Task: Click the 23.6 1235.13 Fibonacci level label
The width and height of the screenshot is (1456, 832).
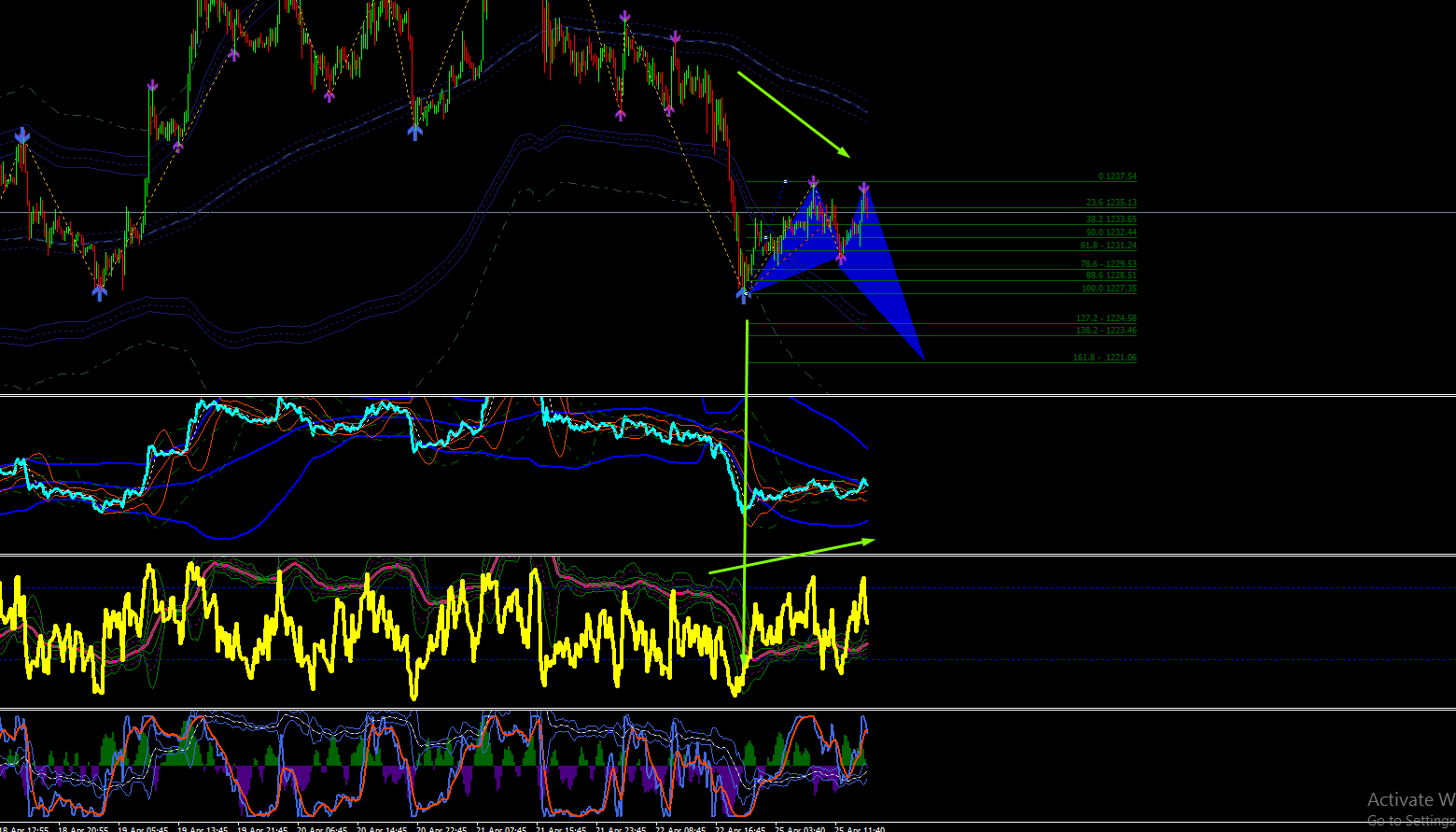Action: [x=1112, y=203]
